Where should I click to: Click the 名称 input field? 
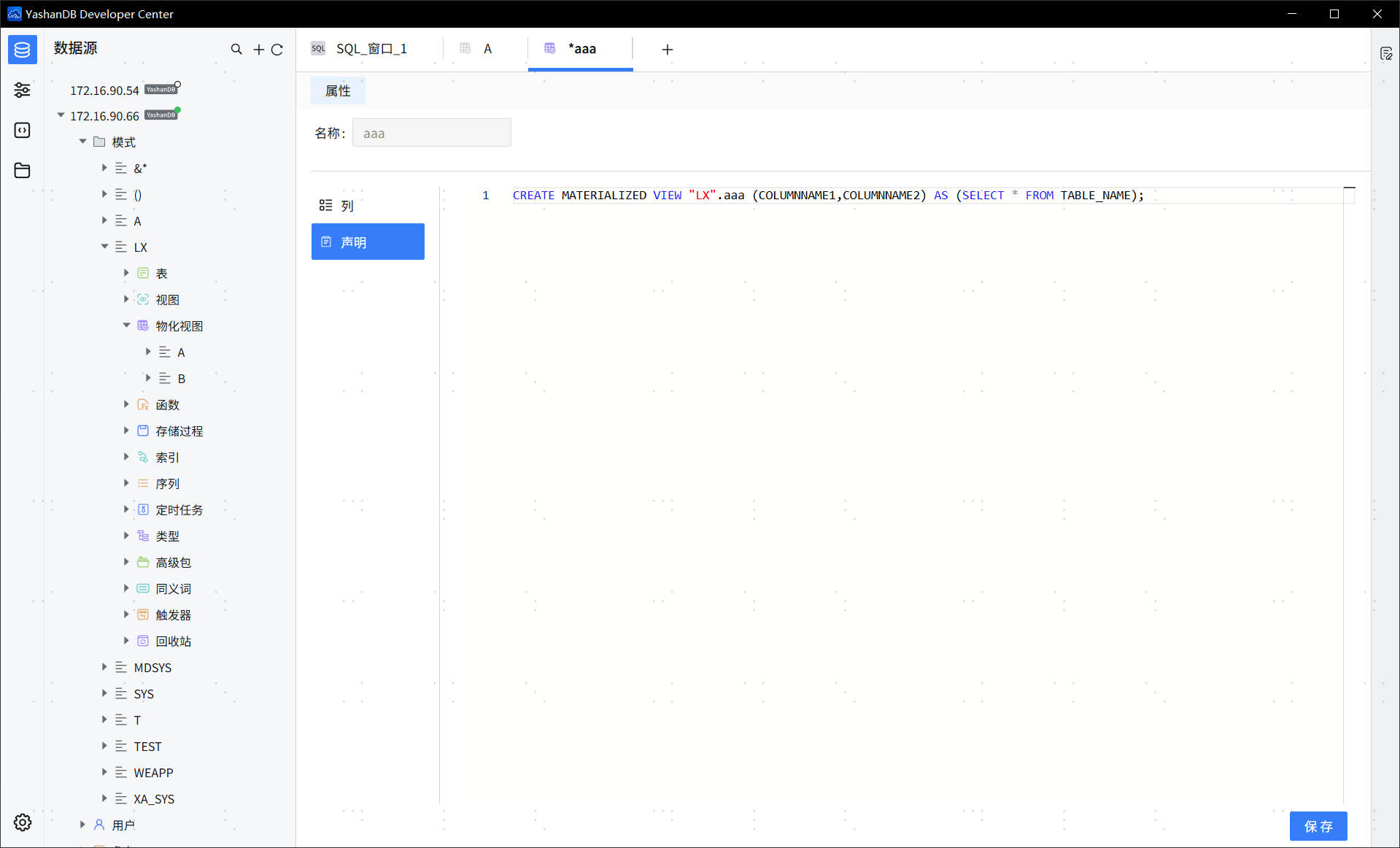(431, 132)
